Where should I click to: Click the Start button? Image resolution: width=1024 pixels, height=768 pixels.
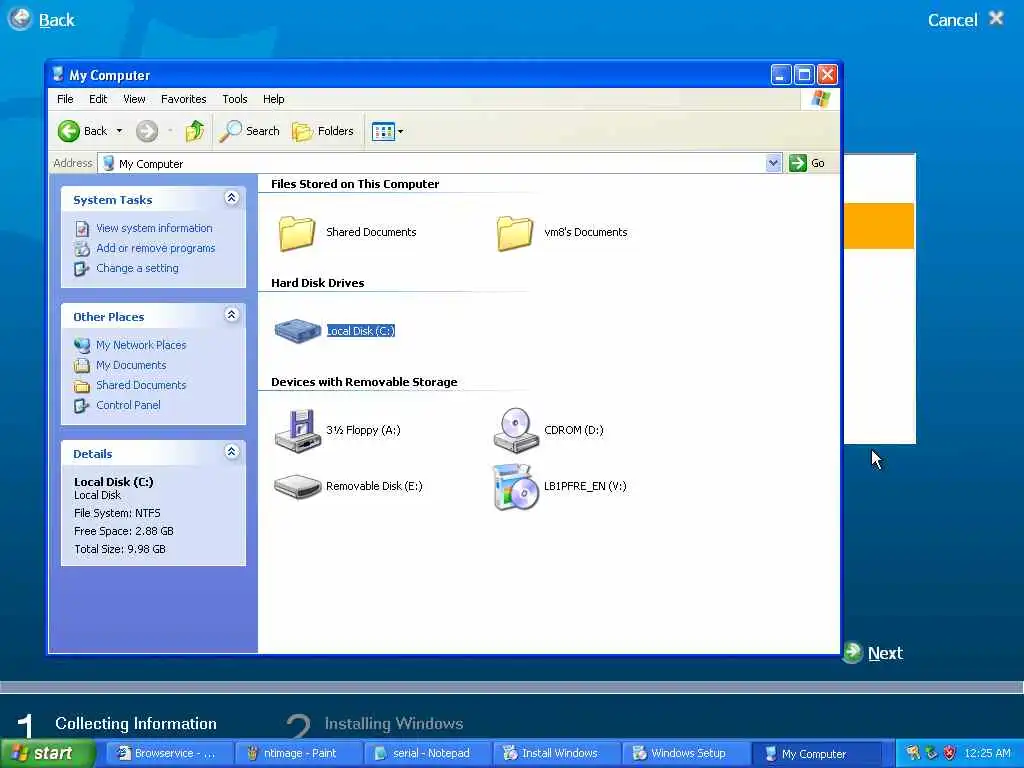46,754
